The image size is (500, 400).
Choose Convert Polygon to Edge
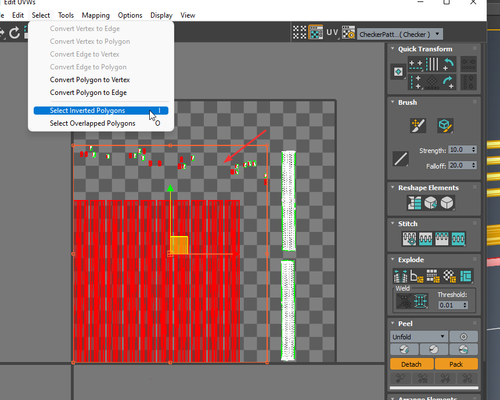(101, 92)
